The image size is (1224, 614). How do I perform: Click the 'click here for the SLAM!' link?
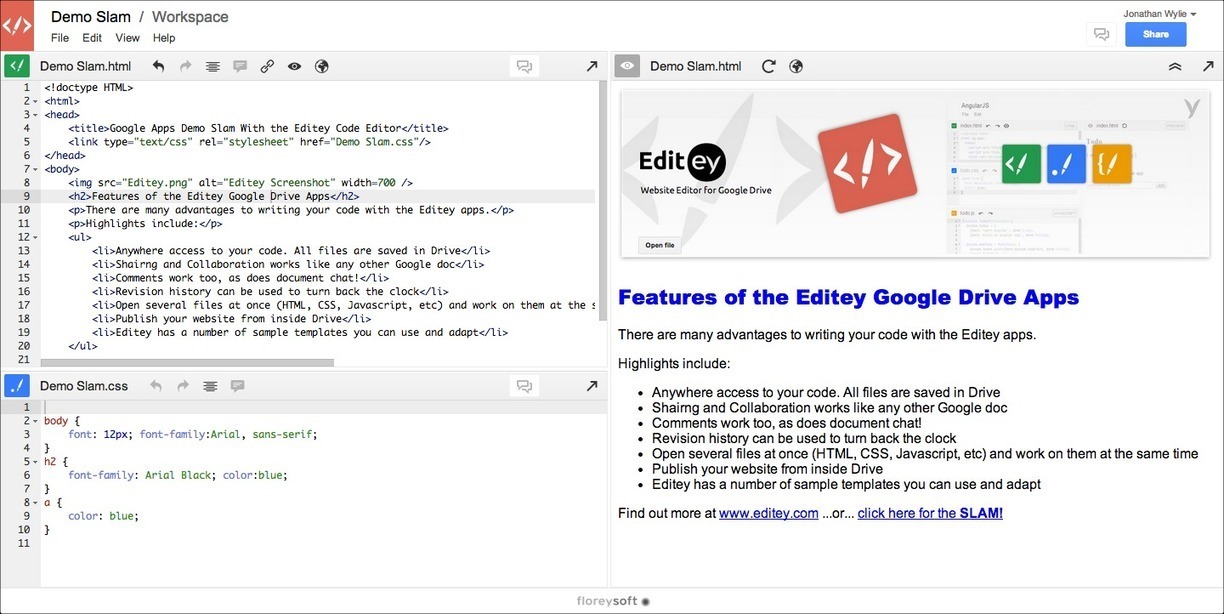[x=930, y=513]
